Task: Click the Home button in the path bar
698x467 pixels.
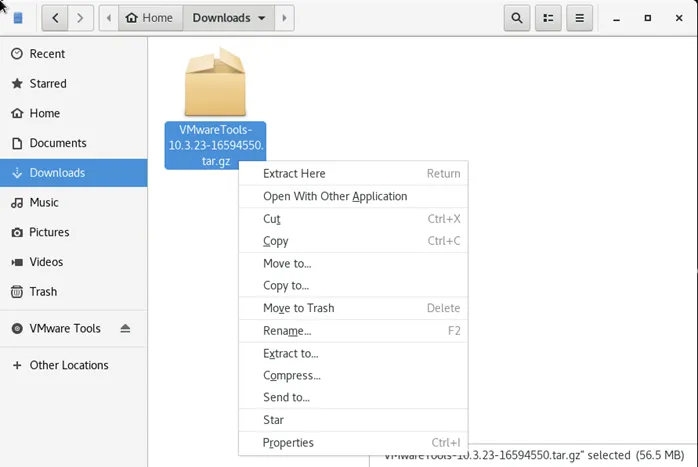Action: pos(150,18)
